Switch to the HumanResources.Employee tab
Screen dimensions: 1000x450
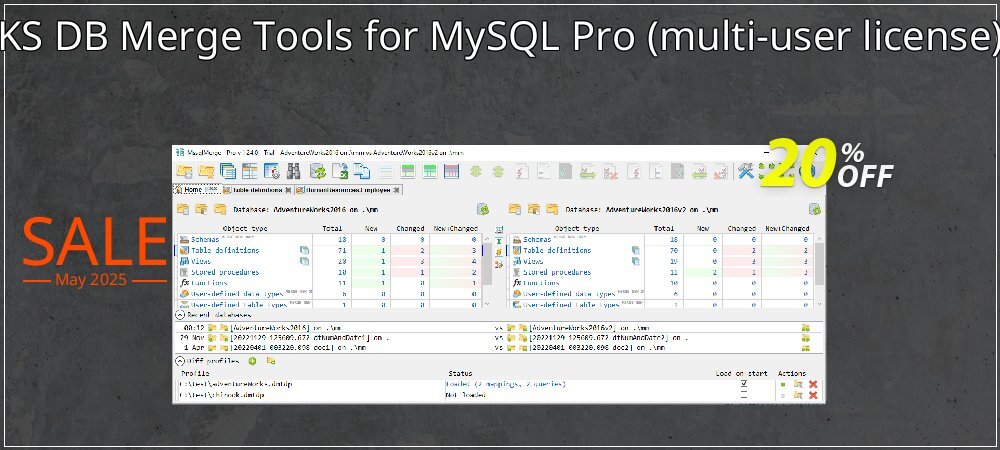tap(348, 190)
